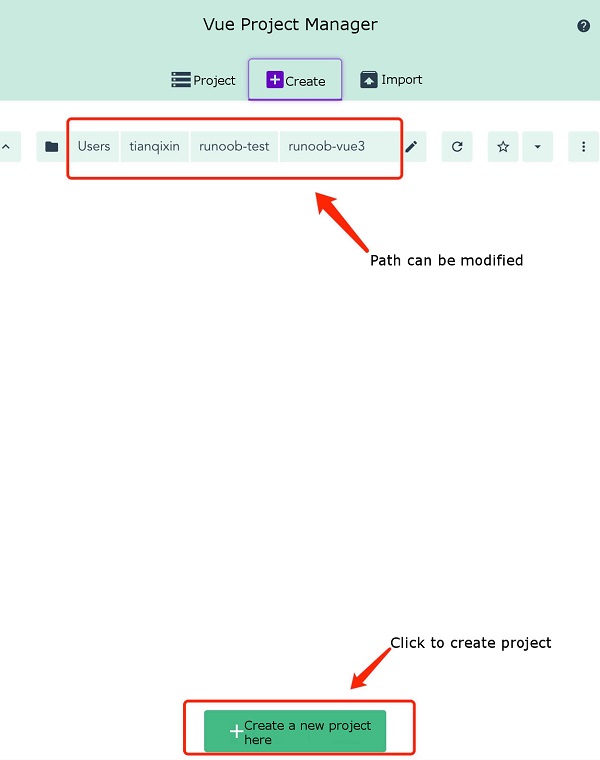Refresh the current folder listing
This screenshot has width=600, height=760.
(457, 147)
